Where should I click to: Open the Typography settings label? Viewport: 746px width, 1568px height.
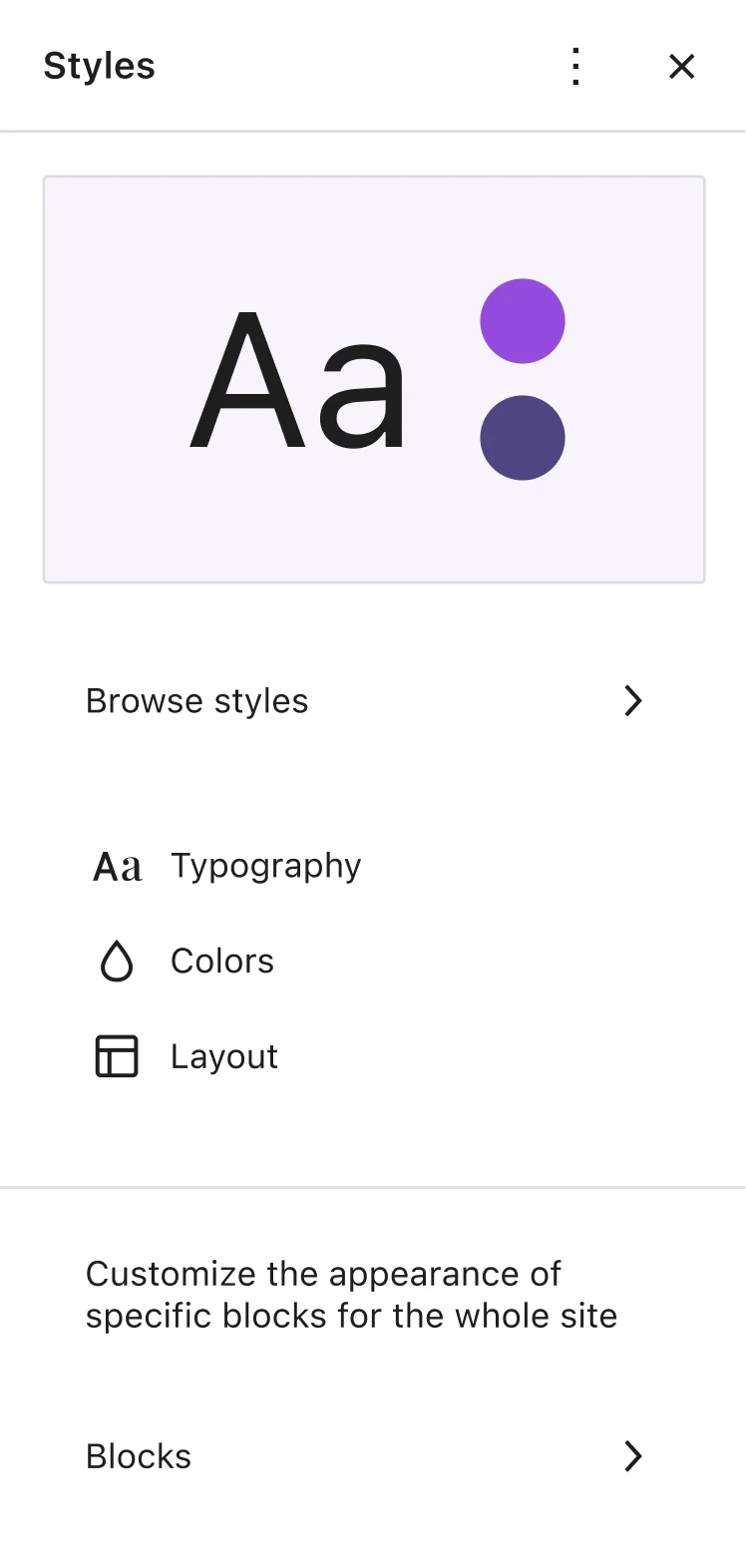coord(265,866)
